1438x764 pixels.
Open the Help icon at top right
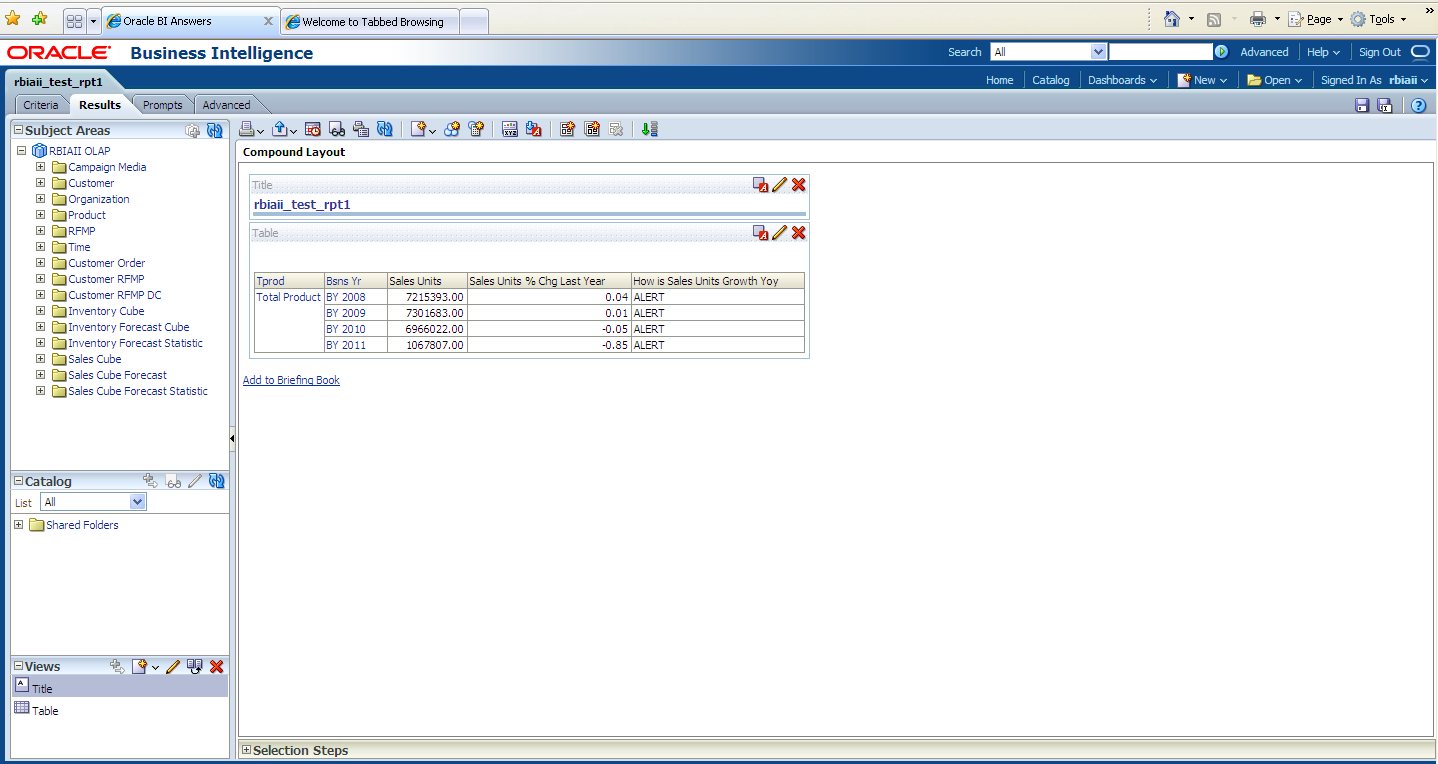point(1418,105)
